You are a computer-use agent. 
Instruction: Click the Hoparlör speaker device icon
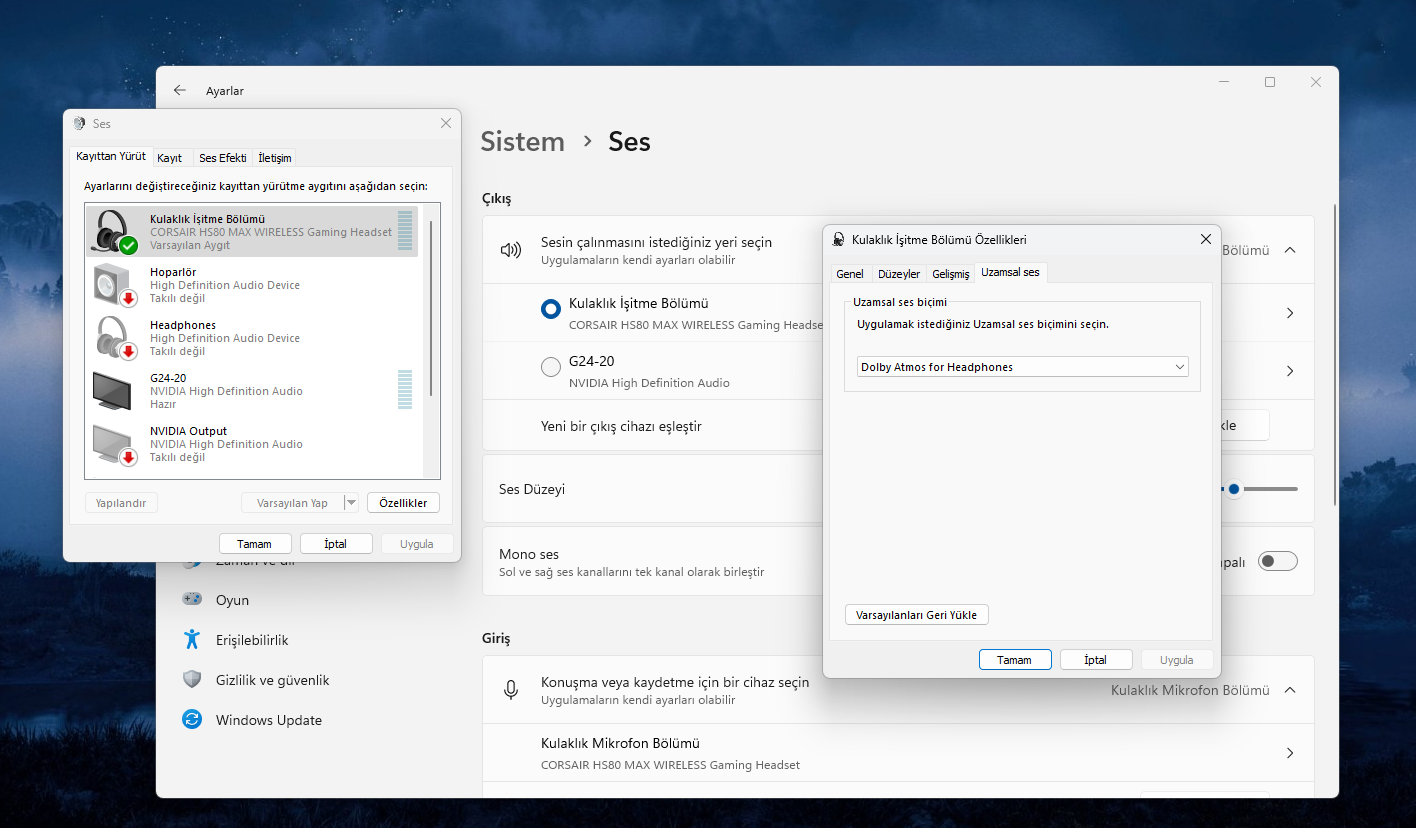tap(116, 285)
